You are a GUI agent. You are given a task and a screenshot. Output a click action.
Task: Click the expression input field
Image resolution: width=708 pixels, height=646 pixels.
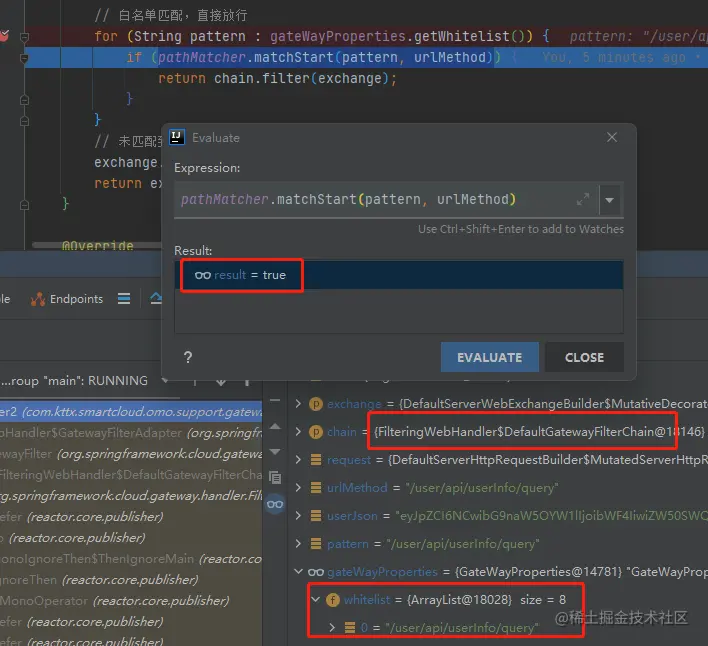(x=386, y=200)
